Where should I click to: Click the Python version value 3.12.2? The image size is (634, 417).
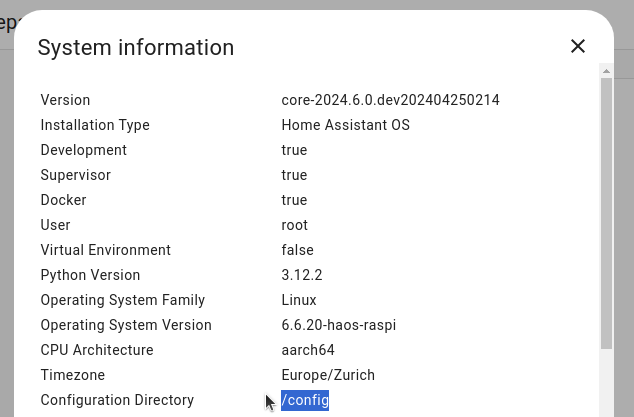(x=301, y=275)
